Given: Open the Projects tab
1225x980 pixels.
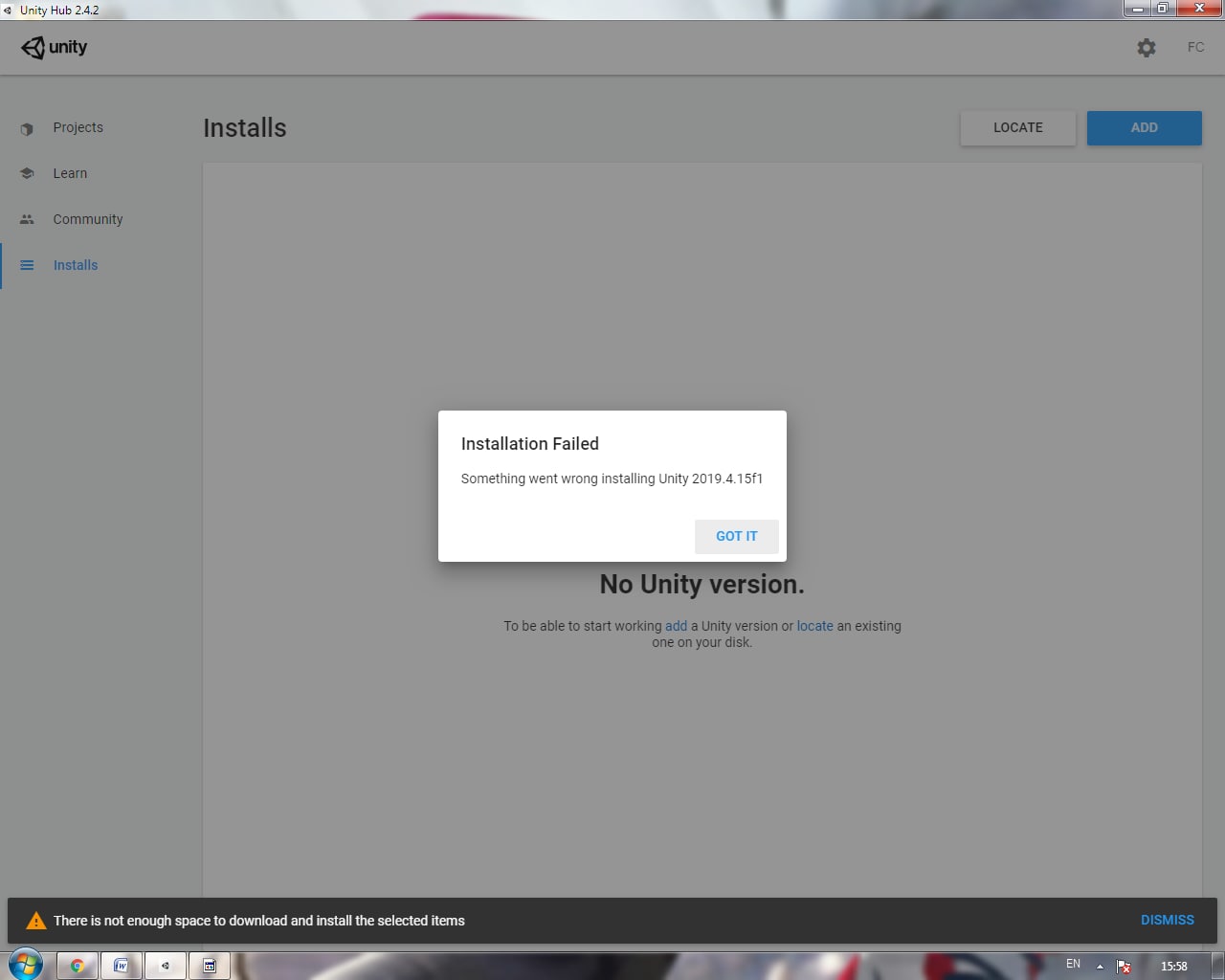Looking at the screenshot, I should tap(78, 127).
